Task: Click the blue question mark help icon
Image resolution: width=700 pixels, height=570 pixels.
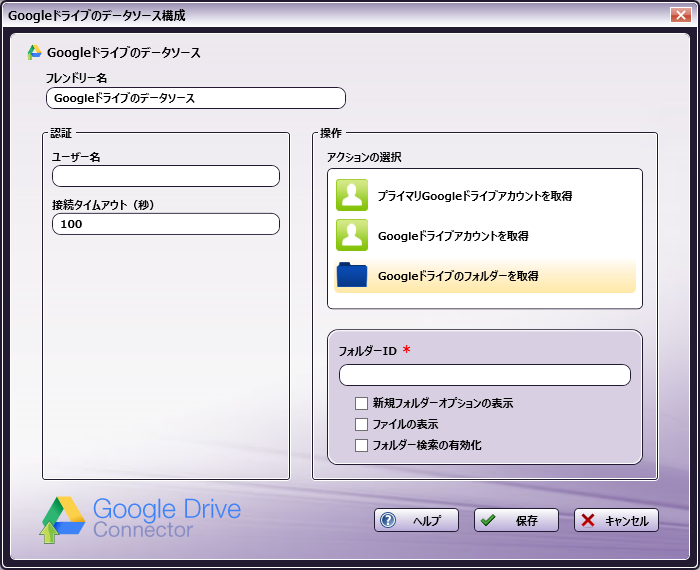Action: point(388,520)
